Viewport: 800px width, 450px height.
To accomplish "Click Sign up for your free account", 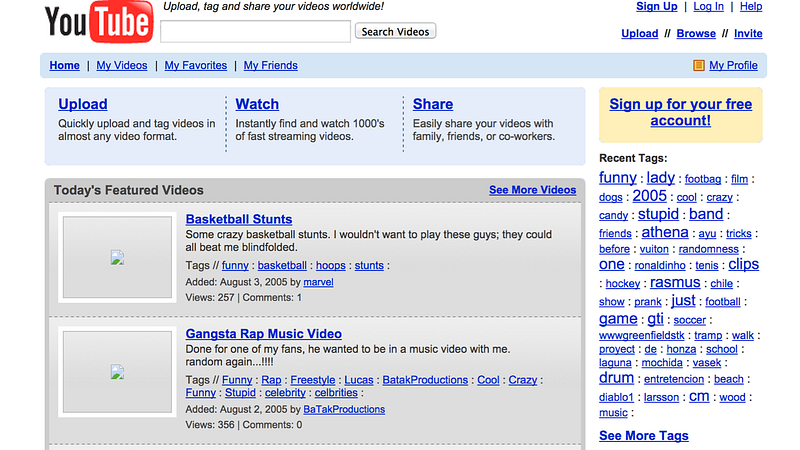I will click(681, 112).
